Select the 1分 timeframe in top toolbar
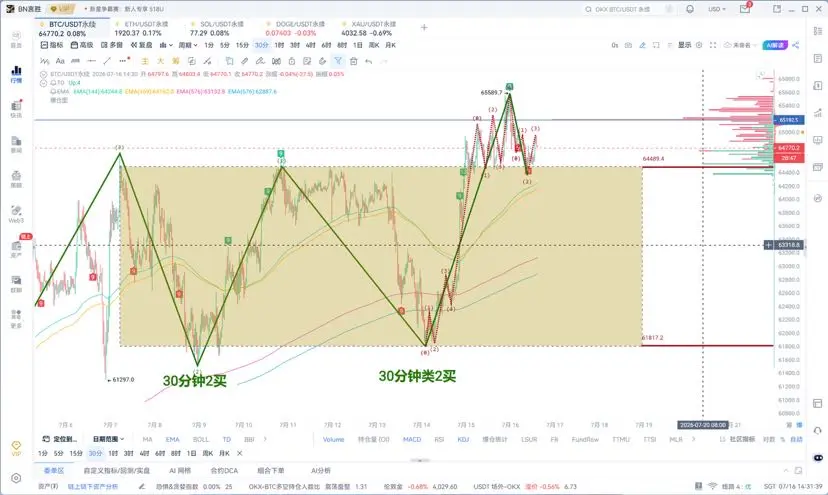 click(x=209, y=45)
